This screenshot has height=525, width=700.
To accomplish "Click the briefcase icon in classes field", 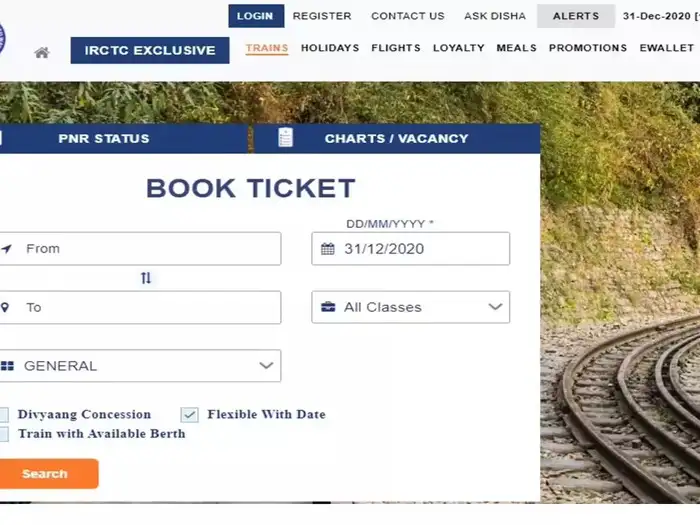I will pyautogui.click(x=328, y=307).
